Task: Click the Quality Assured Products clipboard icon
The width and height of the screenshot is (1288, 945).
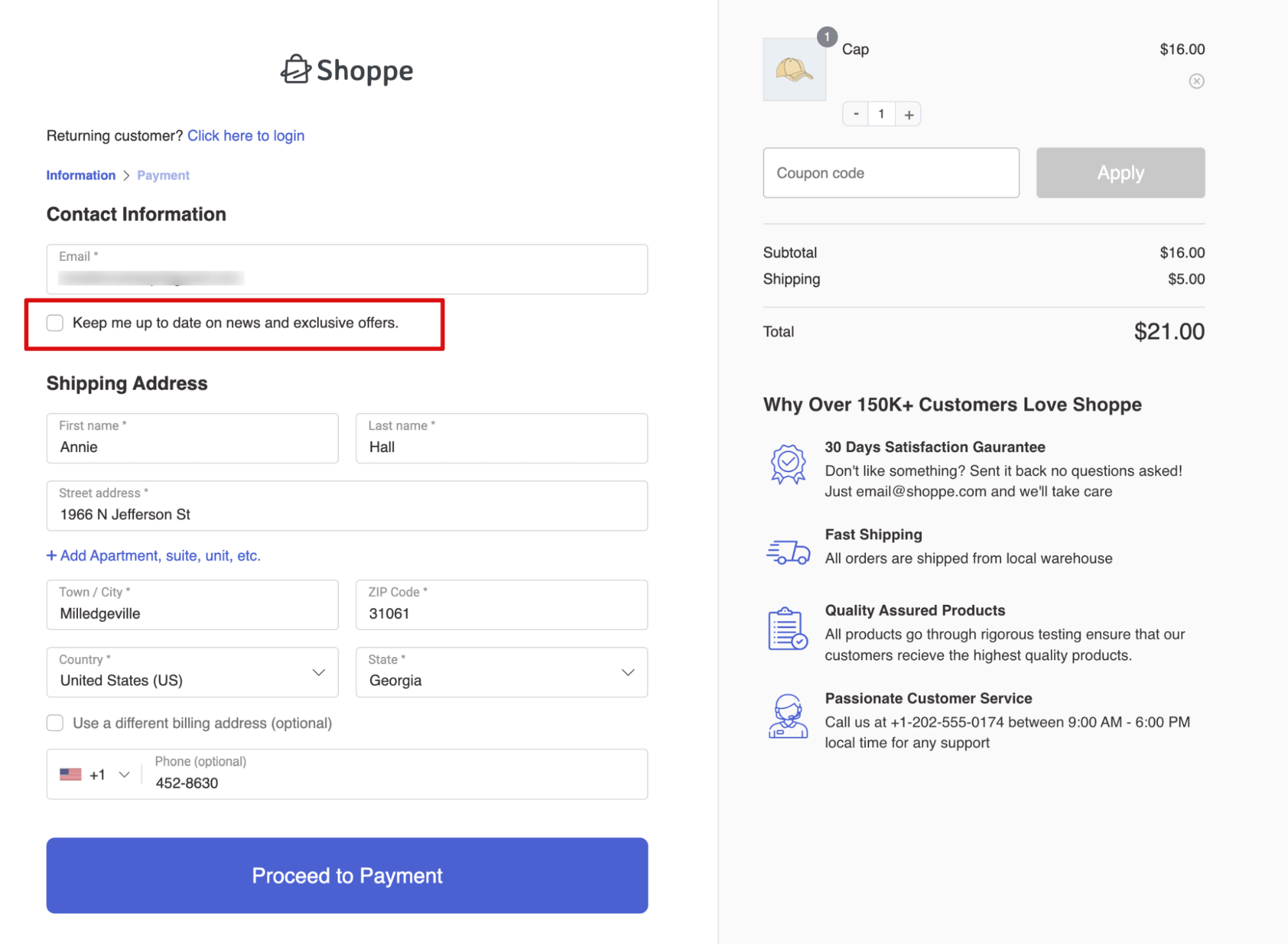Action: [x=787, y=628]
